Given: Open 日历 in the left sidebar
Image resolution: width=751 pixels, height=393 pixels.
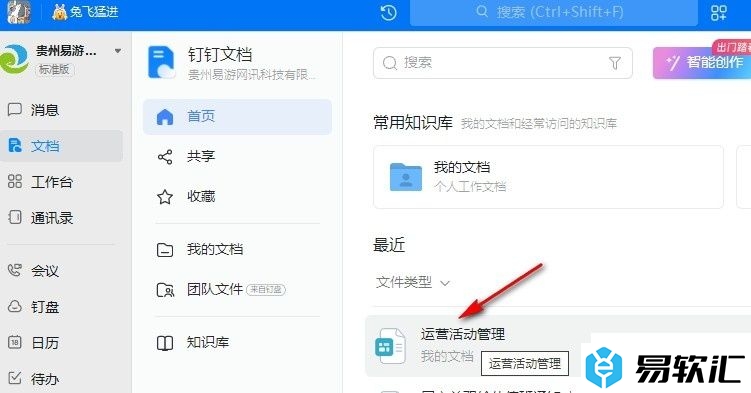Looking at the screenshot, I should point(61,343).
